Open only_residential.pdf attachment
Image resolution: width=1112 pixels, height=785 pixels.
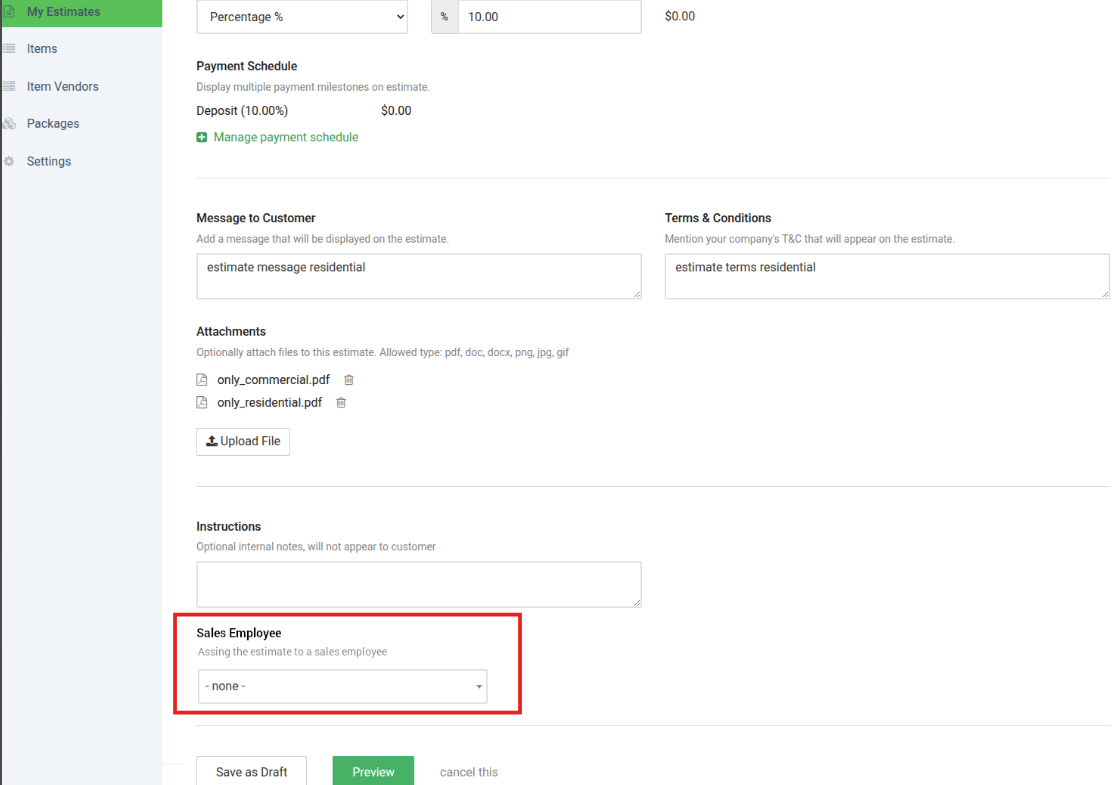pos(269,403)
